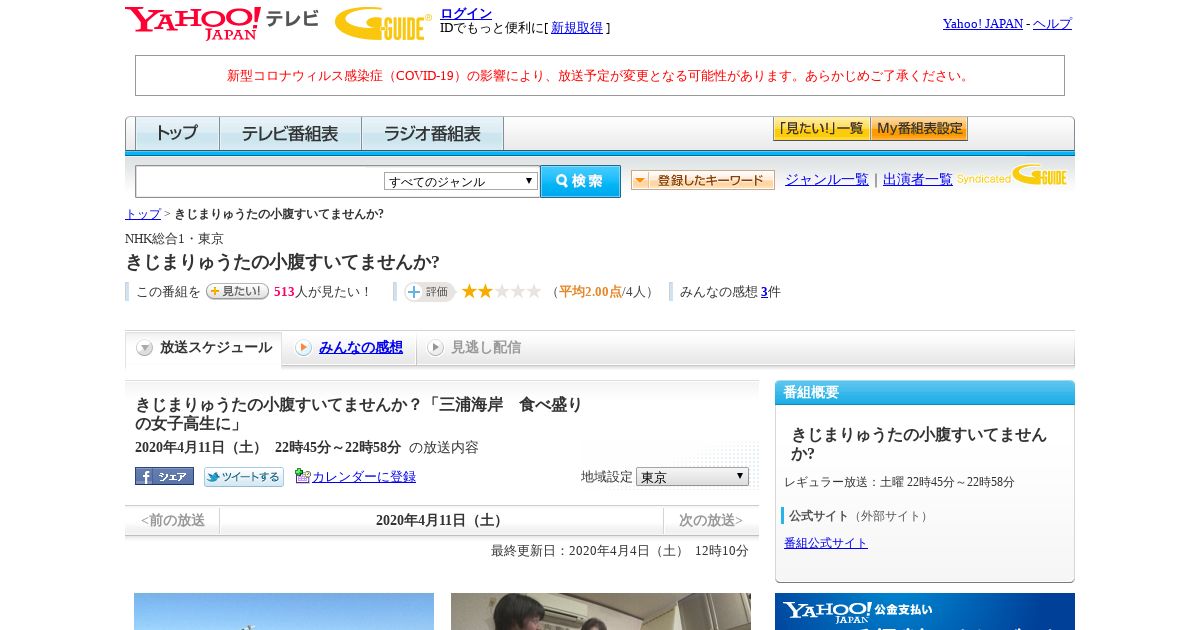Image resolution: width=1200 pixels, height=630 pixels.
Task: Click the Syndicated G-GUIDE logo
Action: (1011, 176)
